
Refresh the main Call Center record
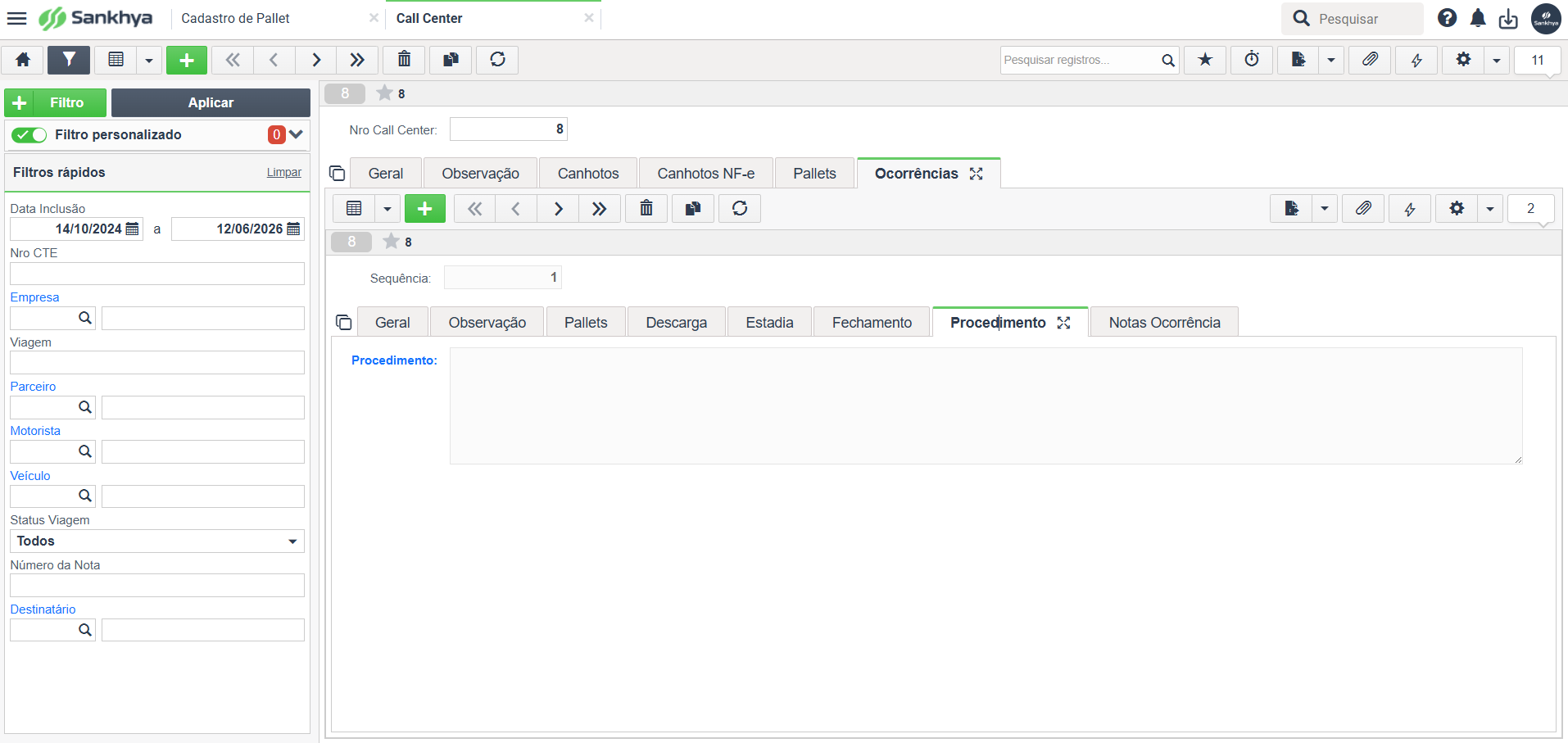pyautogui.click(x=497, y=60)
